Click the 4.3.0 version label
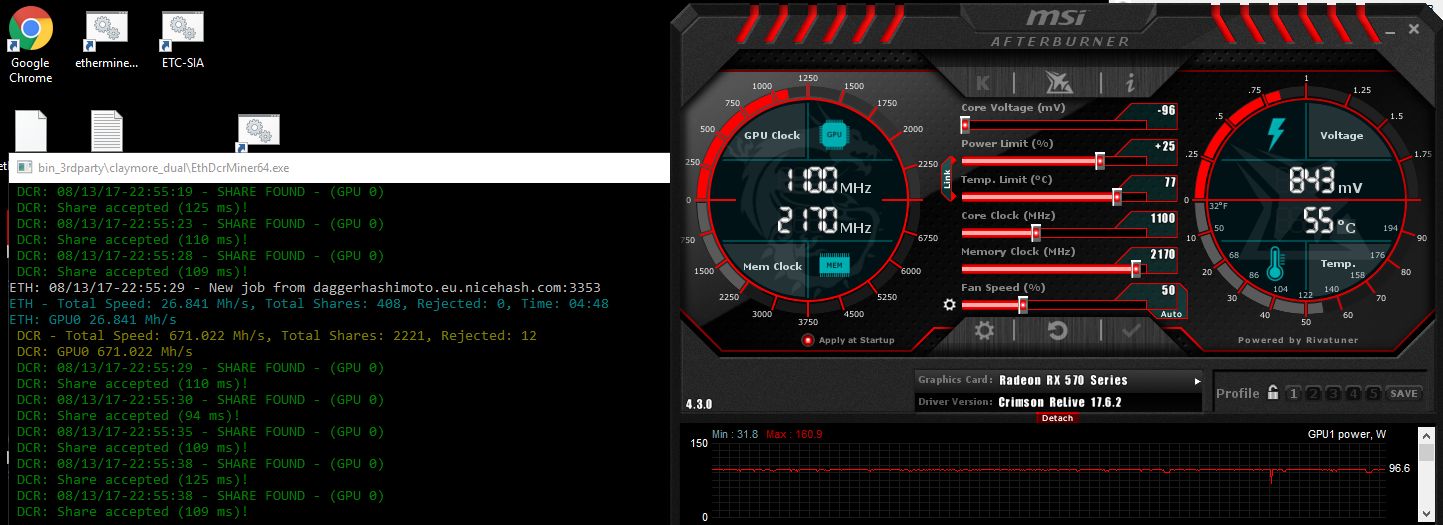This screenshot has width=1443, height=525. tap(700, 404)
